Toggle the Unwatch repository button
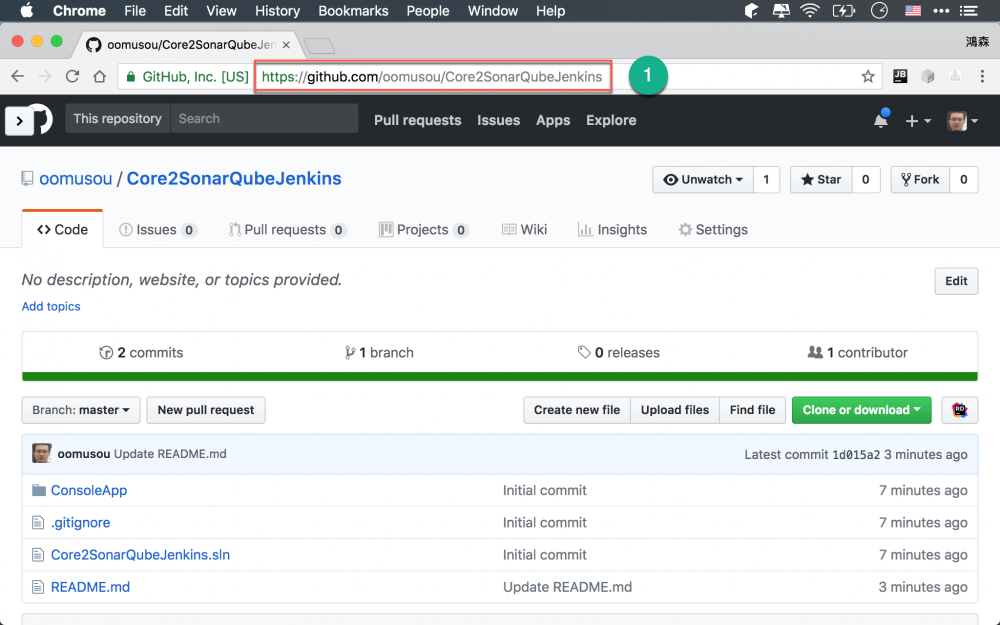Image resolution: width=1000 pixels, height=625 pixels. pyautogui.click(x=703, y=180)
